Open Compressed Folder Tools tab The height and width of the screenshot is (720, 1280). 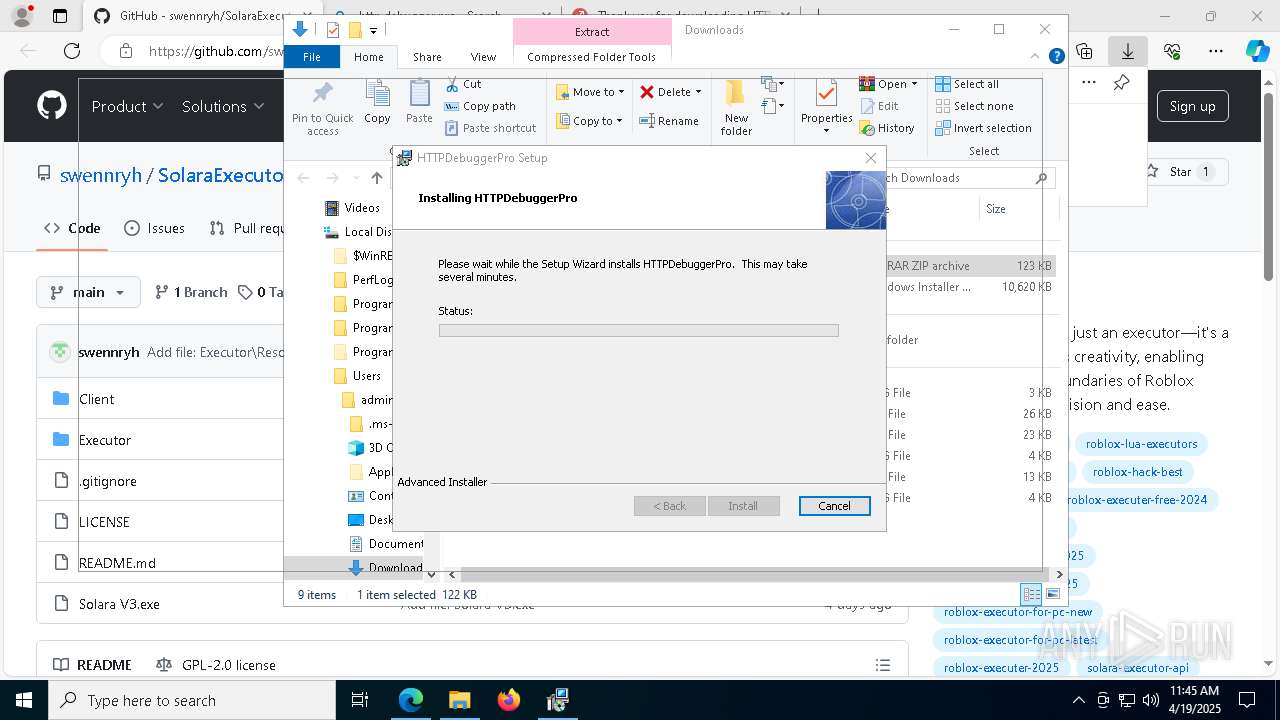tap(591, 57)
